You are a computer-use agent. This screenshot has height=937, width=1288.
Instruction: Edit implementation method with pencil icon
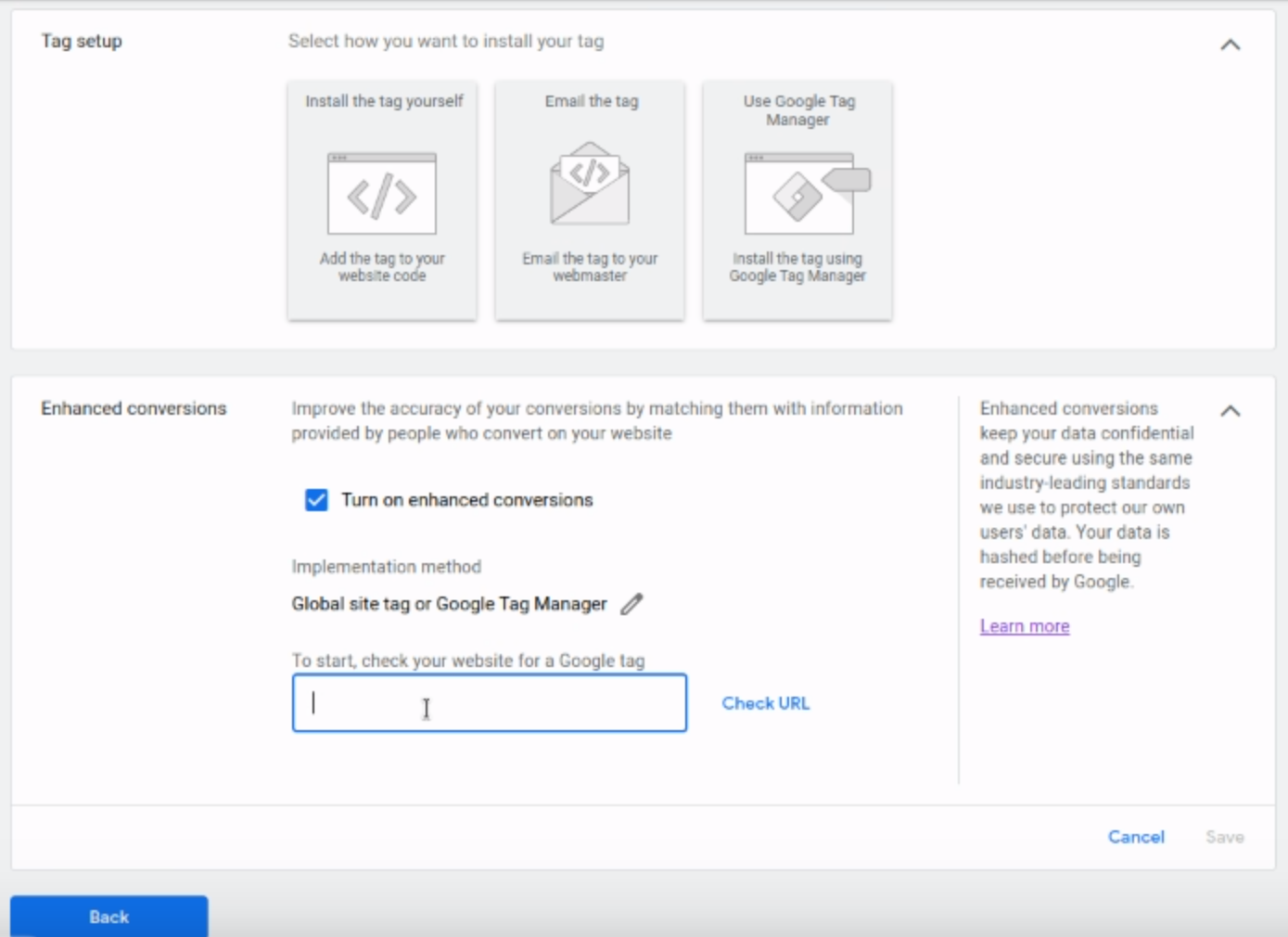coord(631,604)
